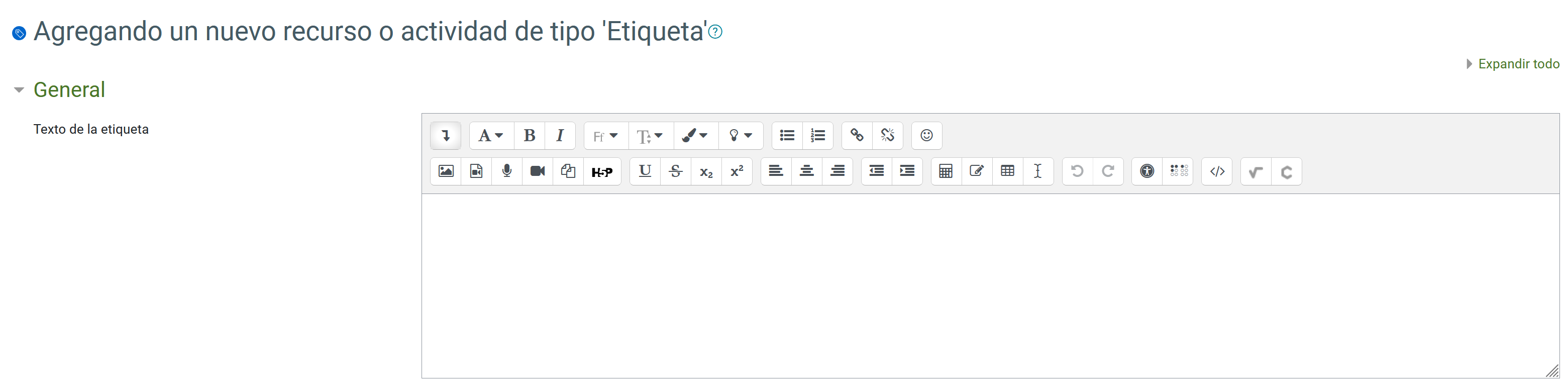1568x386 pixels.
Task: Open the background color lightbulb dropdown
Action: (741, 135)
